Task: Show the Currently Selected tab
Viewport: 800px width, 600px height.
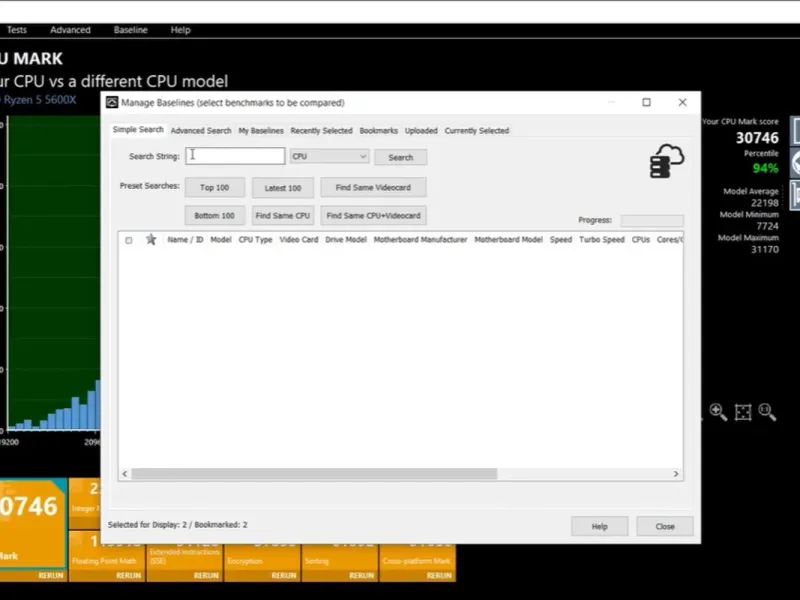Action: [x=477, y=131]
